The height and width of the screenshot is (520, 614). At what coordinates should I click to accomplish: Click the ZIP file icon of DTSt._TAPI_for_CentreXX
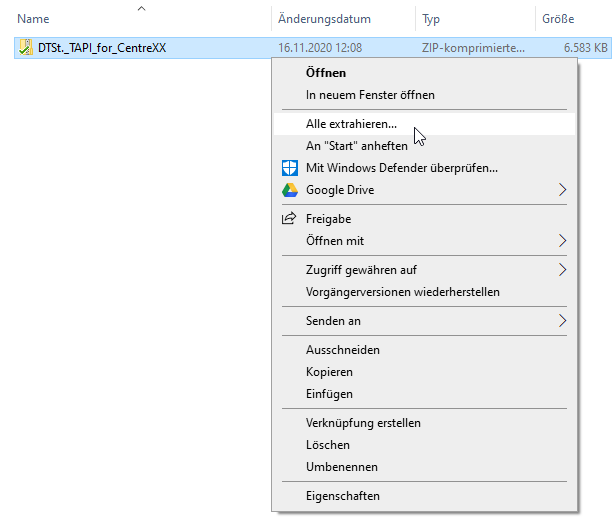tap(26, 47)
